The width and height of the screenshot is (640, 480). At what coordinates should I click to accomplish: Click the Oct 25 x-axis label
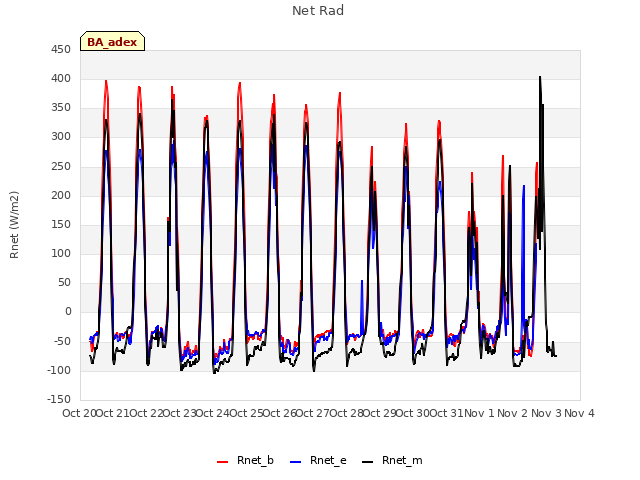pos(246,413)
